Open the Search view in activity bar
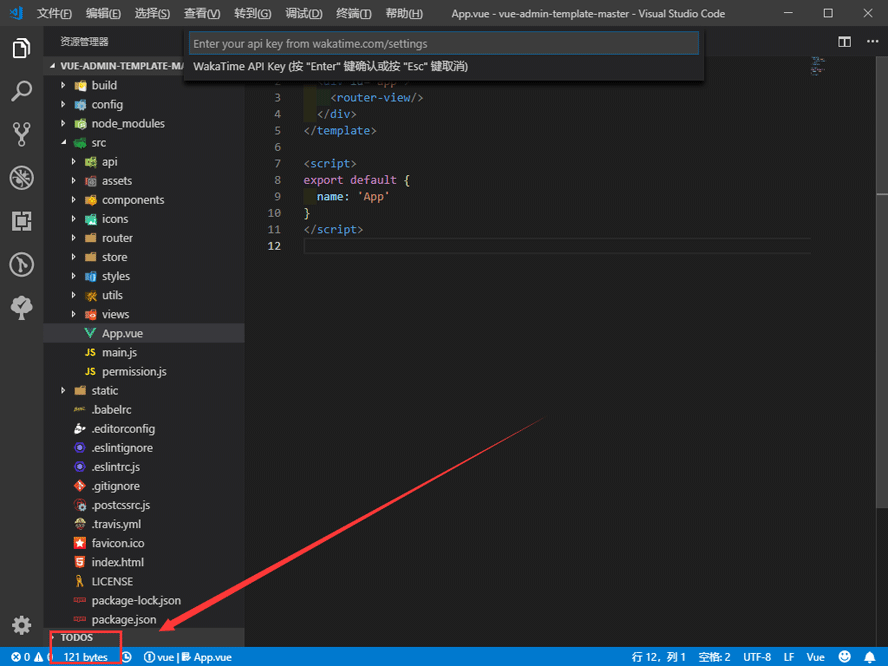Screen dimensions: 888x666 pyautogui.click(x=22, y=91)
